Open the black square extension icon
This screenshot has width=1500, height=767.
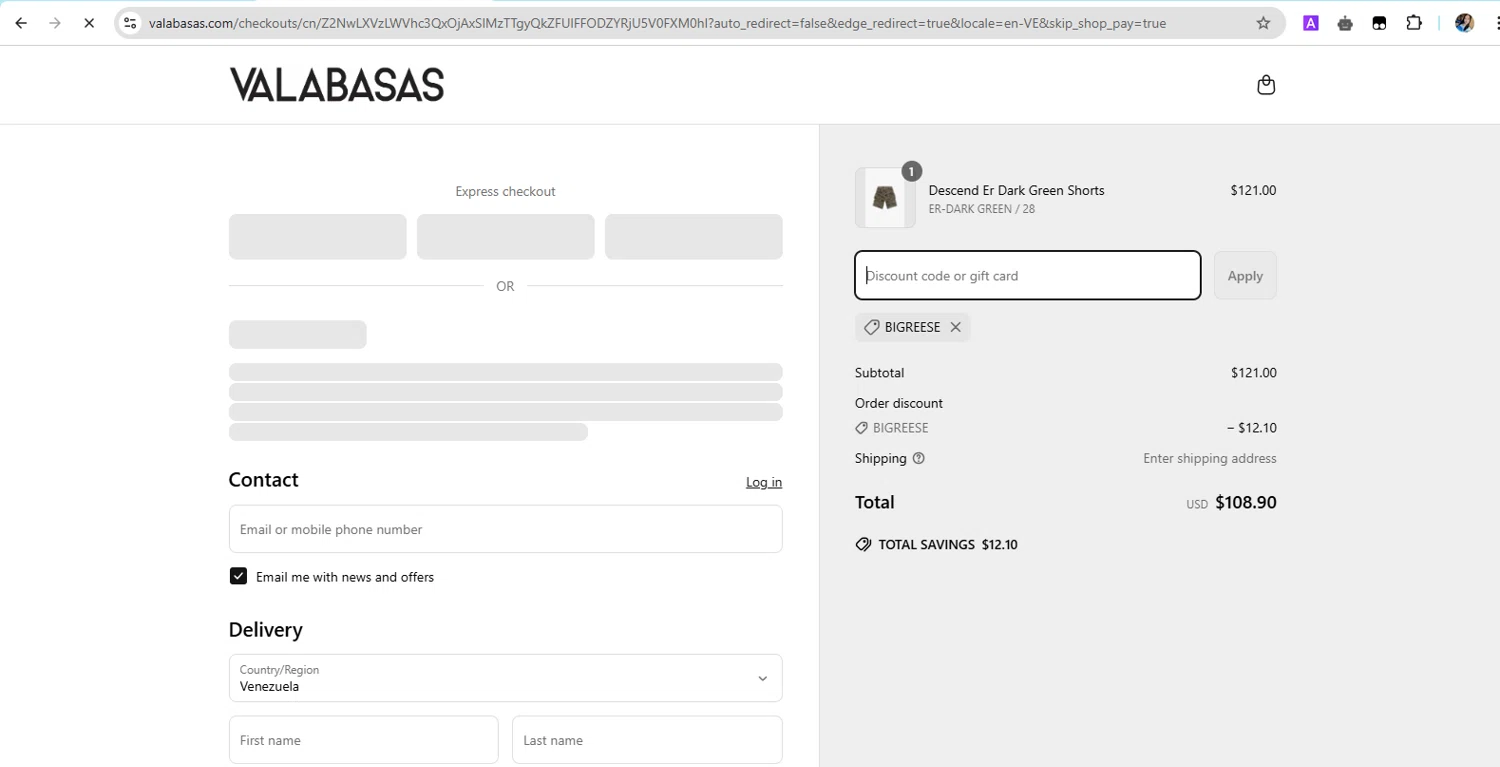pyautogui.click(x=1379, y=23)
